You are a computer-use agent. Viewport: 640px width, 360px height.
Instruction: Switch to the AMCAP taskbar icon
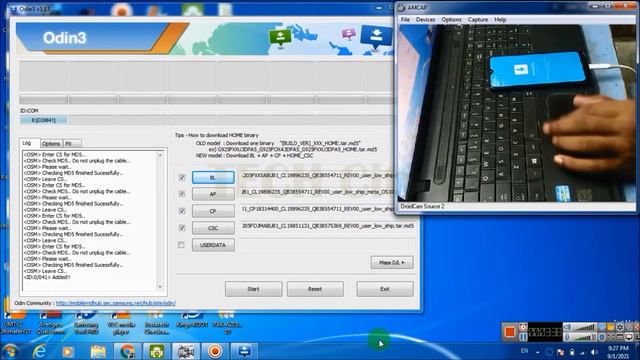click(186, 351)
